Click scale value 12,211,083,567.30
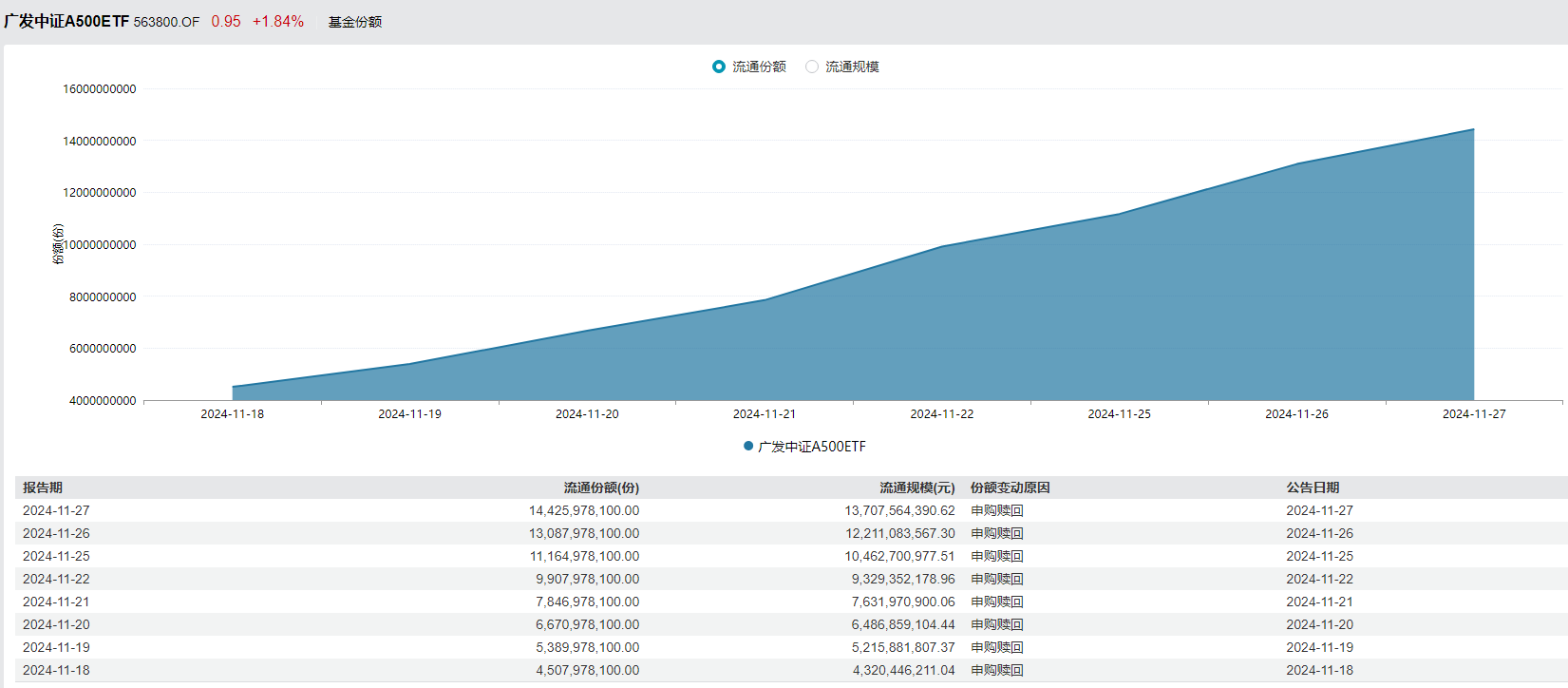The height and width of the screenshot is (688, 1568). point(900,533)
